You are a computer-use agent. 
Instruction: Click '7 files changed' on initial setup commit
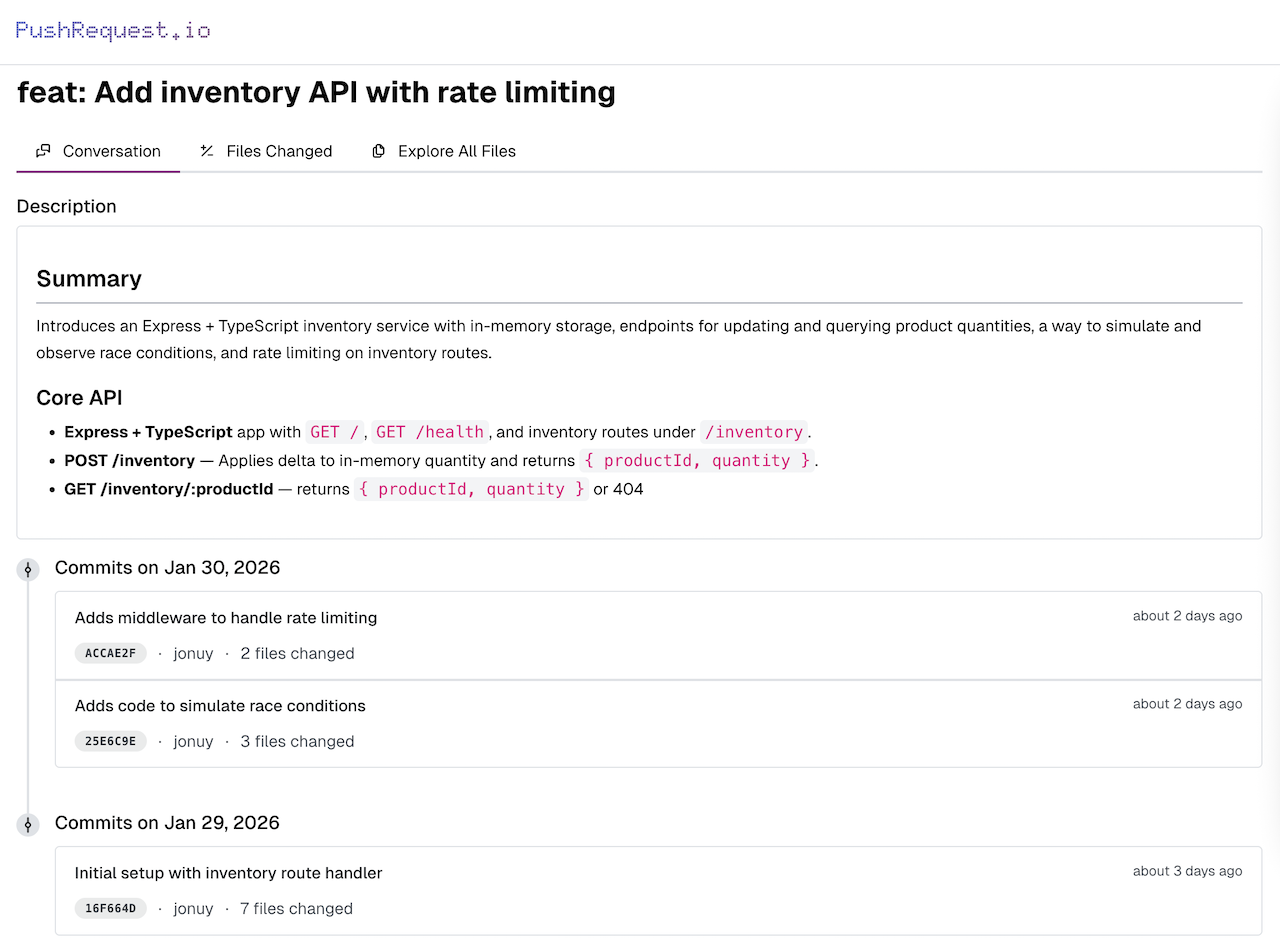click(x=296, y=908)
